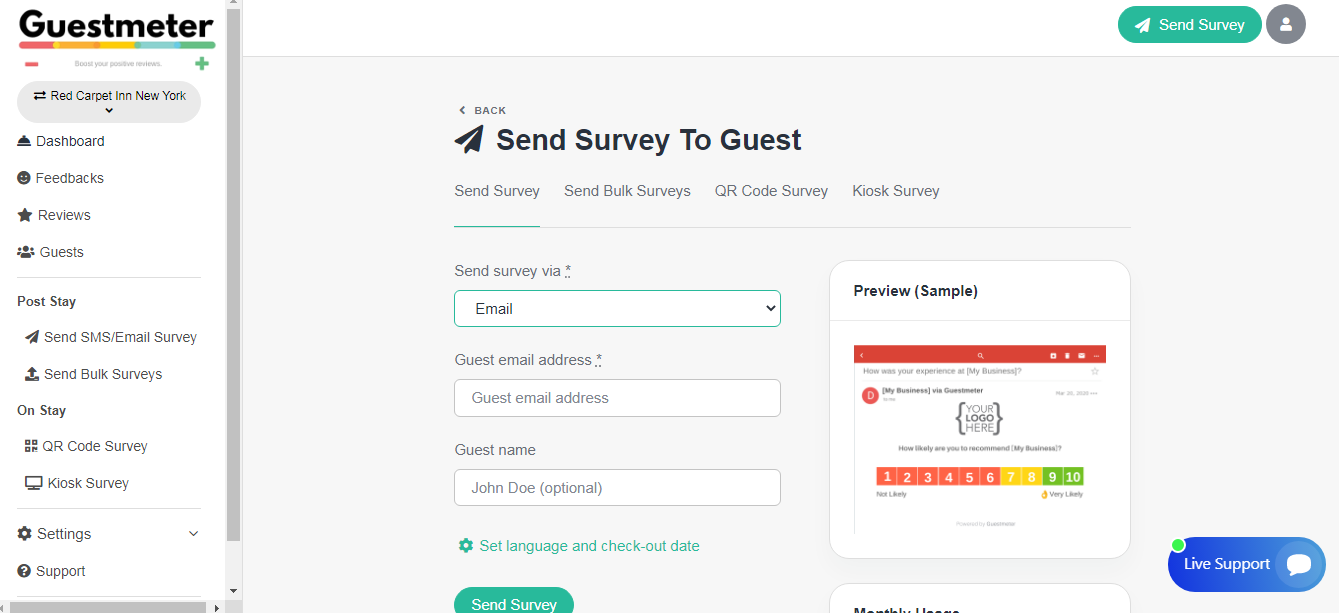Click the Reviews star icon
Screen dimensions: 1339x613
(25, 215)
